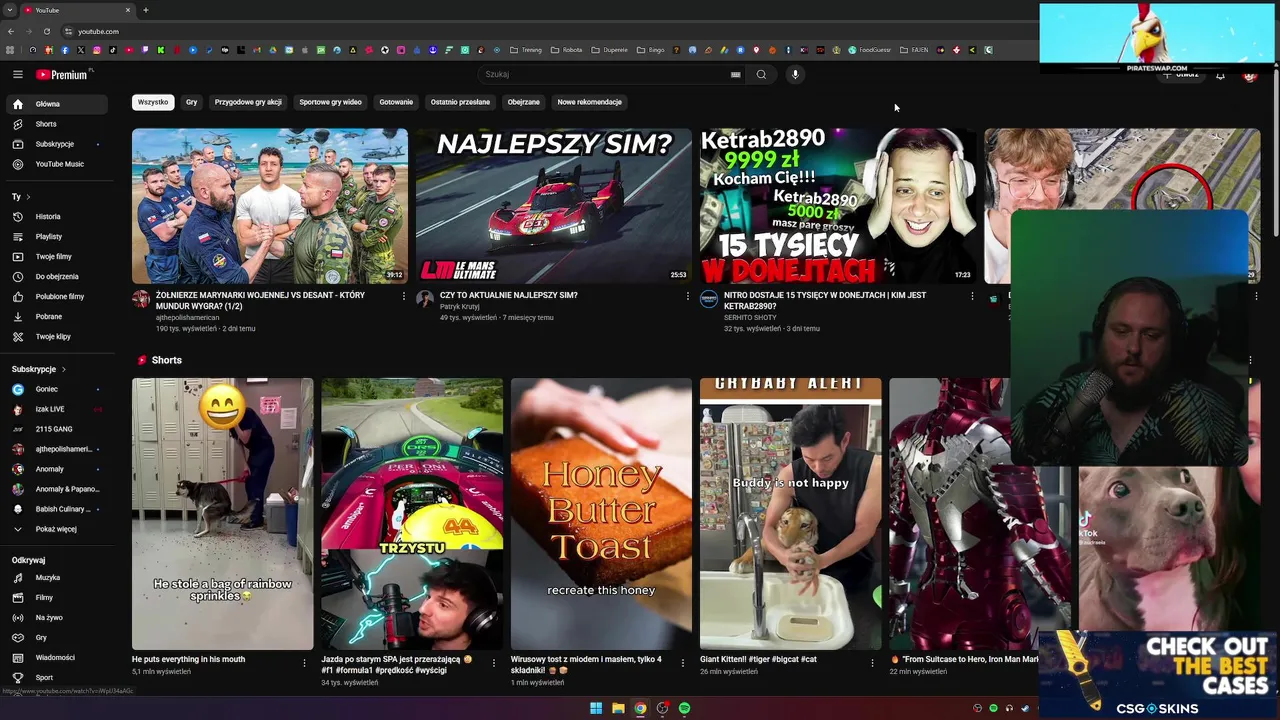
Task: Select Sportowe gry wideo chip
Action: (331, 102)
